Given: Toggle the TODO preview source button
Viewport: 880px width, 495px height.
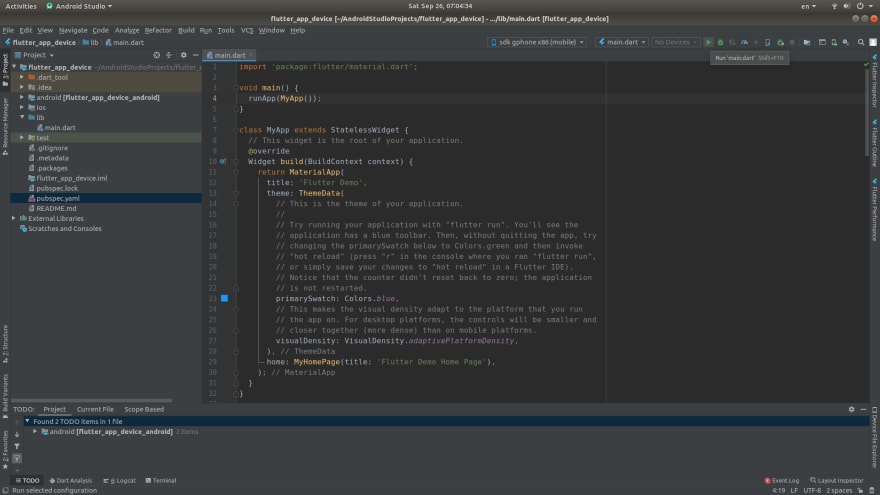Looking at the screenshot, I should [x=17, y=459].
